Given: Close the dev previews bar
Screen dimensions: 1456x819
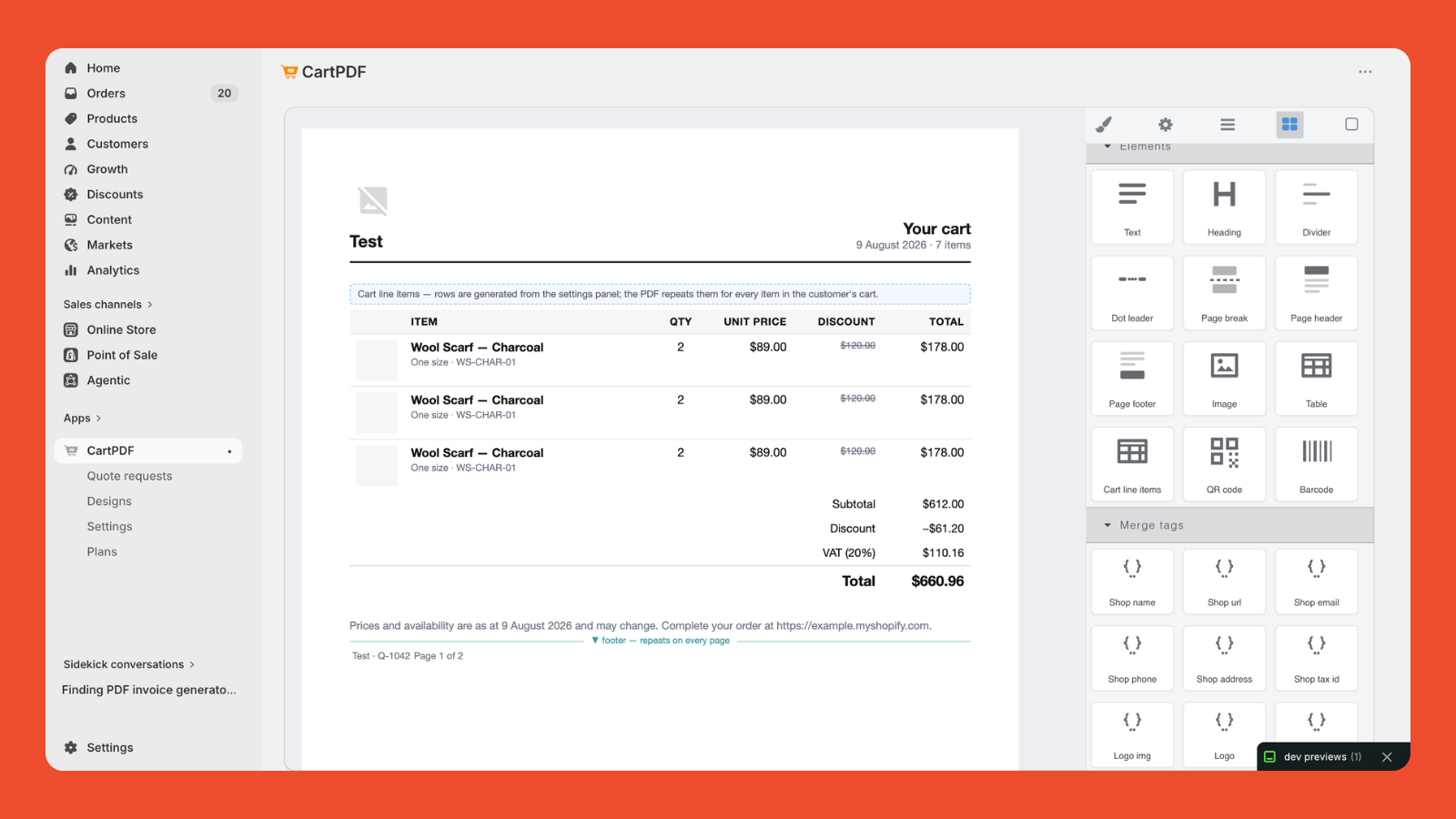Looking at the screenshot, I should tap(1387, 757).
